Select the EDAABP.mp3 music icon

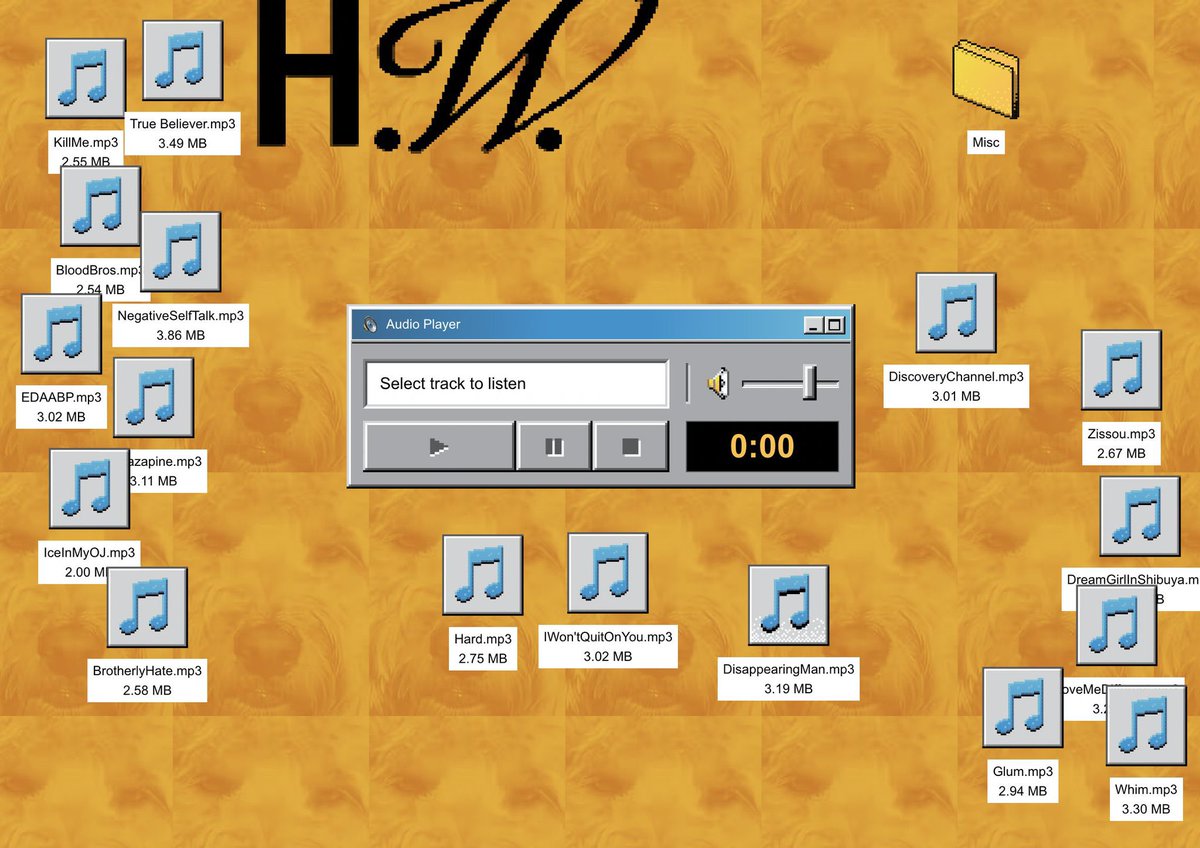pos(61,333)
